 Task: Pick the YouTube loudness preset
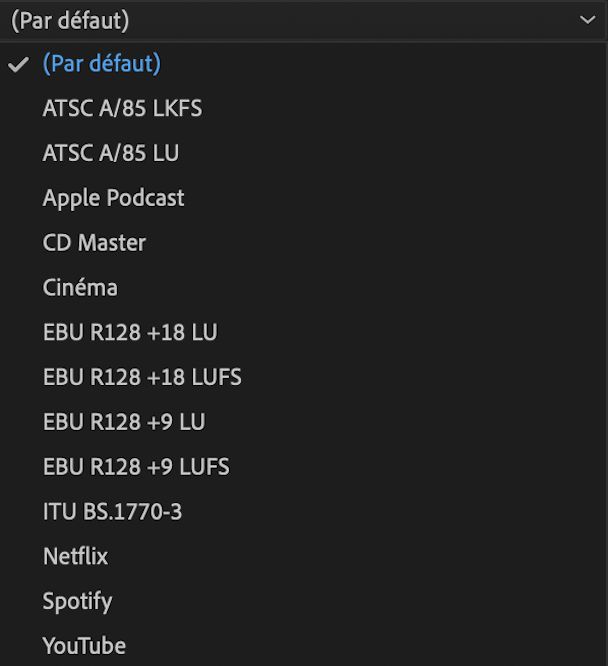[84, 646]
